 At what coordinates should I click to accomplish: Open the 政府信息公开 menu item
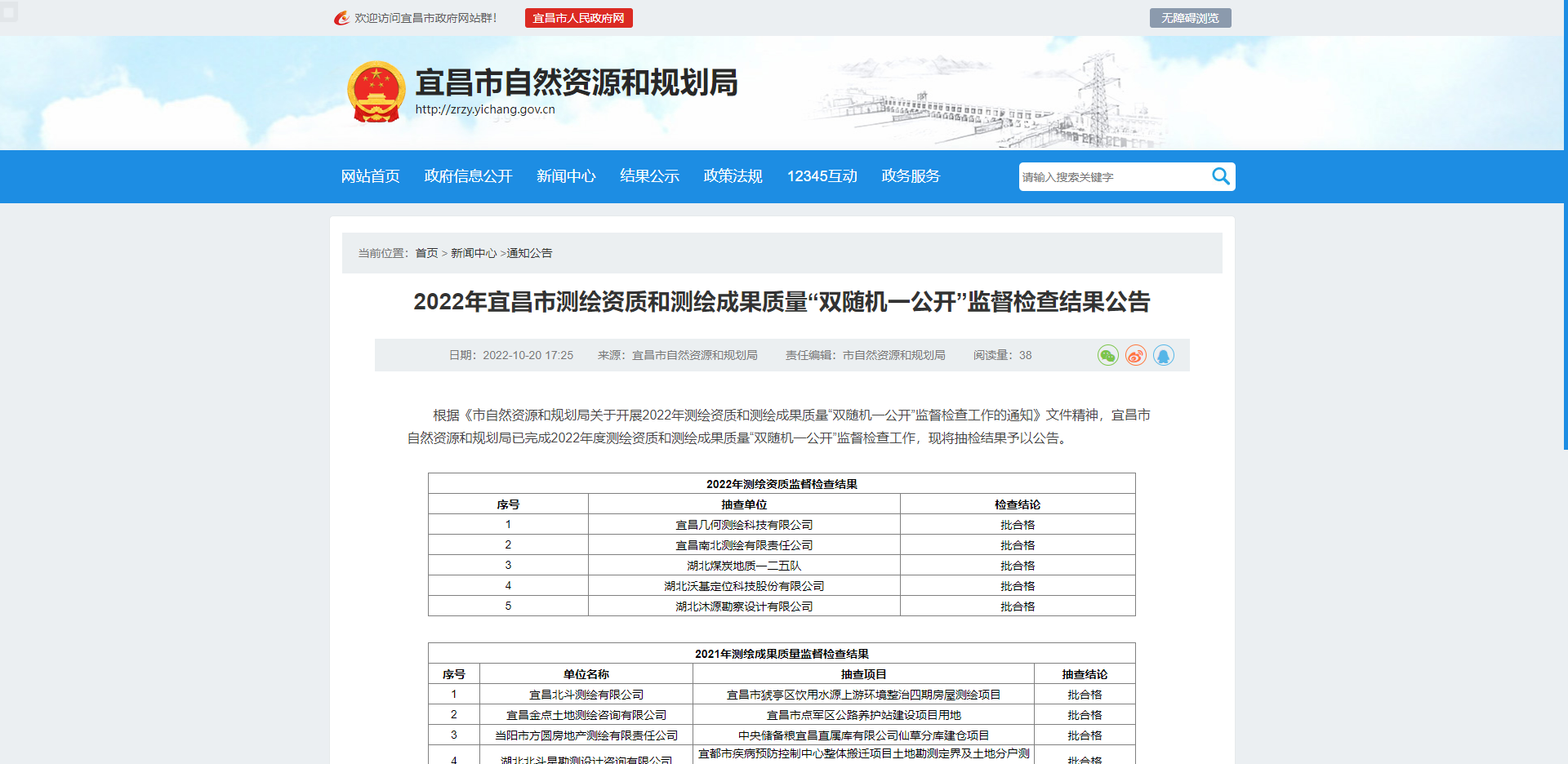(x=468, y=176)
